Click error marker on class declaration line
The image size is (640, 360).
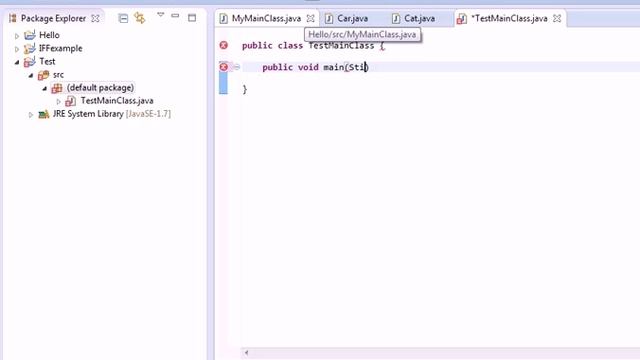pos(224,45)
